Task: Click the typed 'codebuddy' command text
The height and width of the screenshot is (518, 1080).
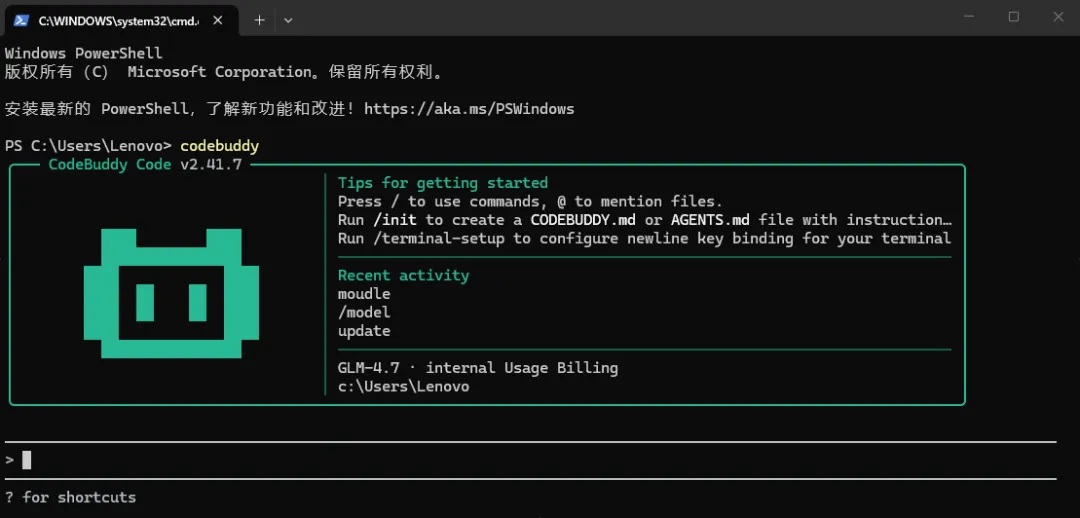Action: pos(220,146)
